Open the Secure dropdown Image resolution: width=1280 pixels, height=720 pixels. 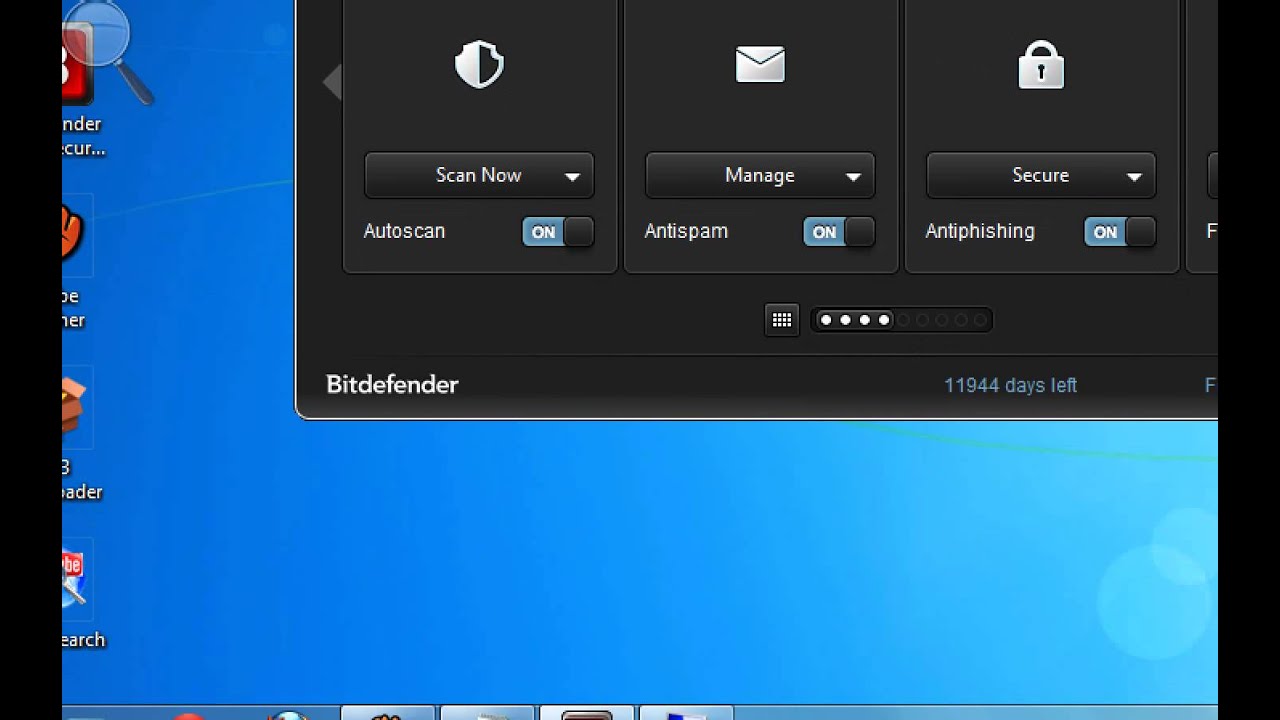tap(1041, 175)
